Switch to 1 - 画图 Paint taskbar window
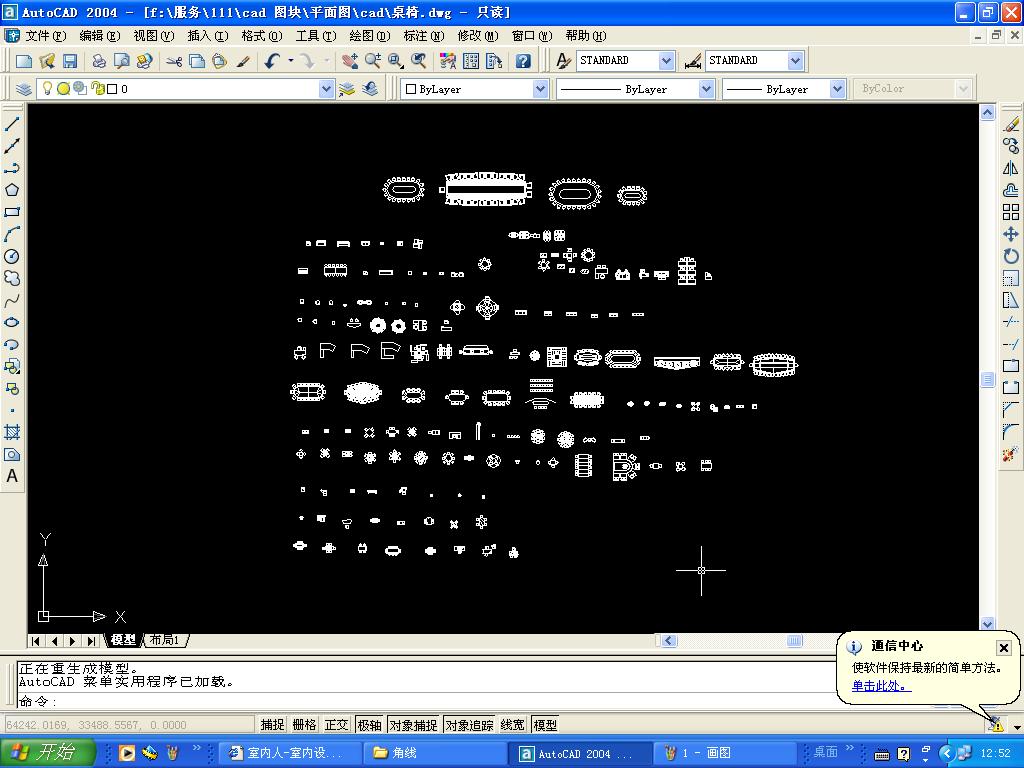This screenshot has height=768, width=1024. (724, 753)
